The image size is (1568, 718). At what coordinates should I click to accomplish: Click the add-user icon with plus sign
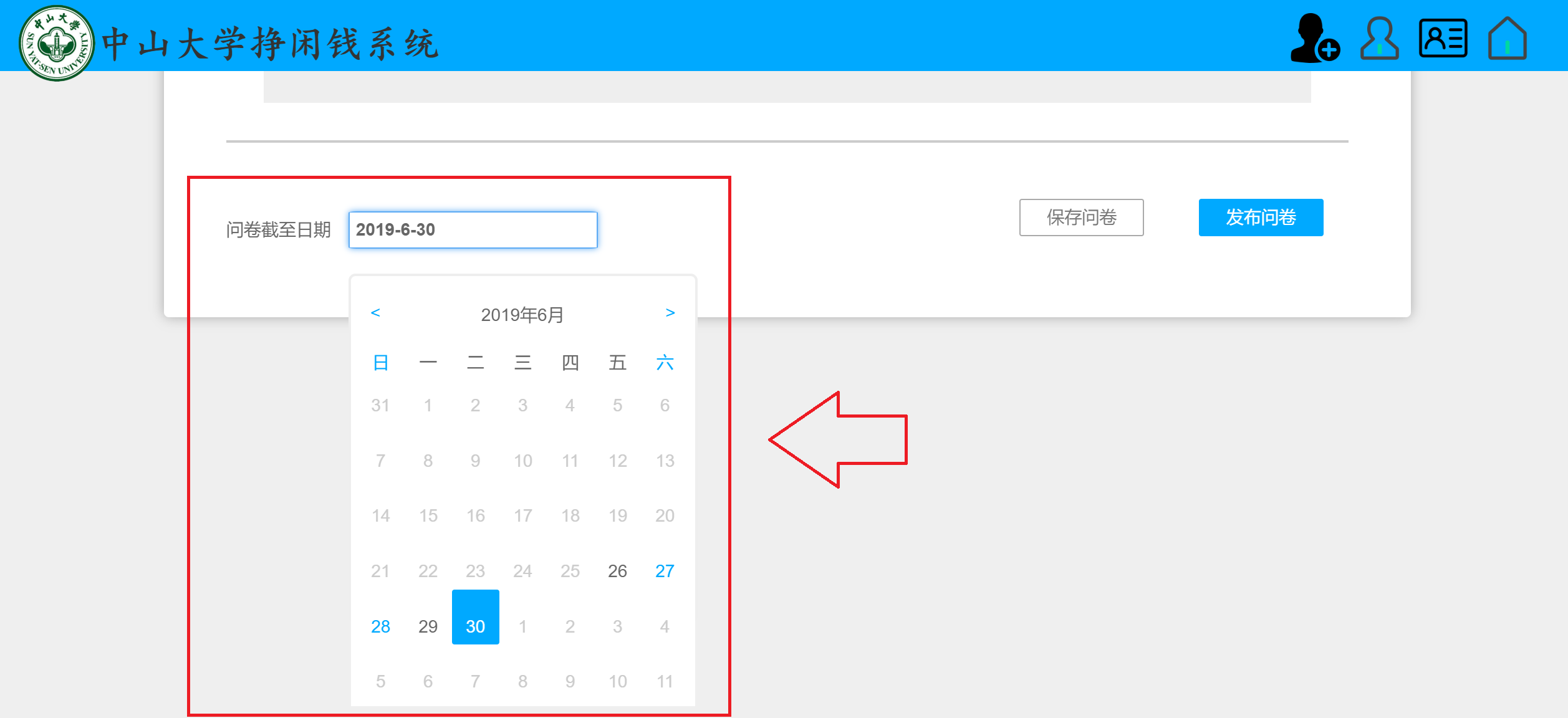tap(1315, 39)
